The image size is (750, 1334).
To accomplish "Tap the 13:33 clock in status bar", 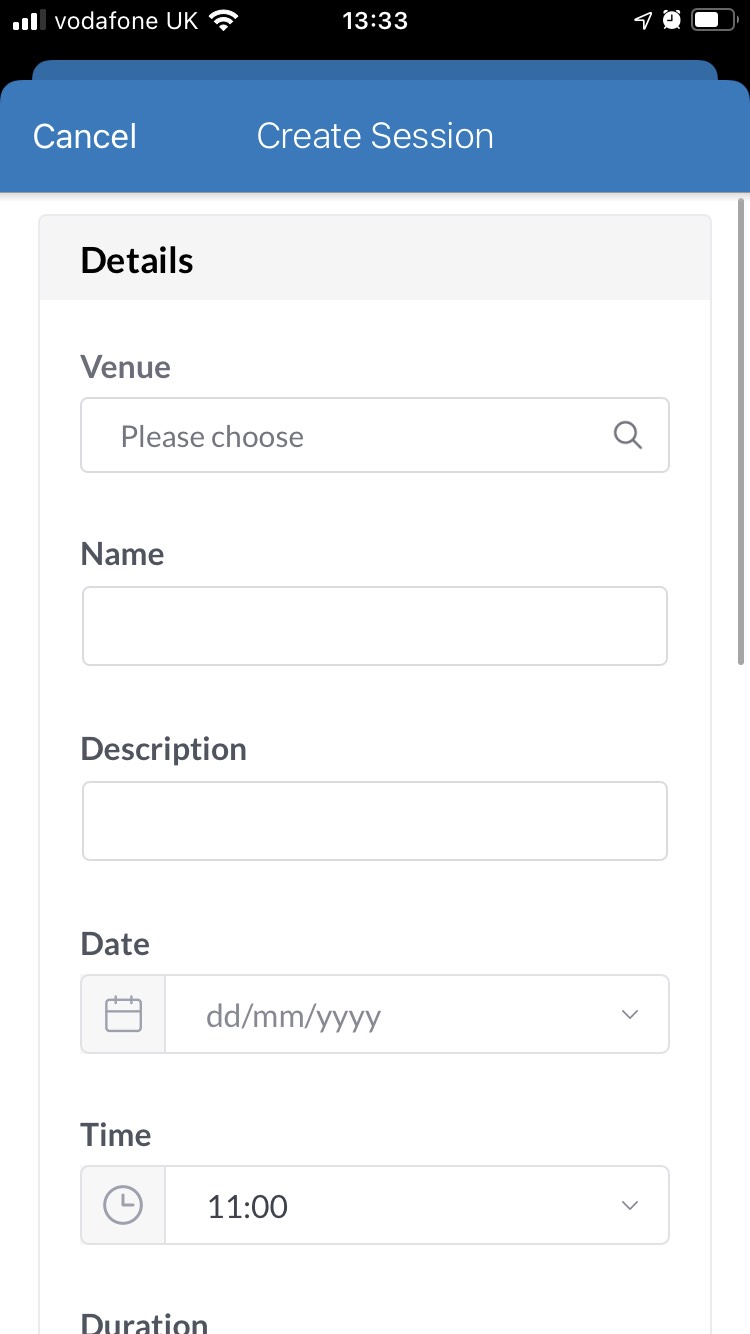I will 375,20.
